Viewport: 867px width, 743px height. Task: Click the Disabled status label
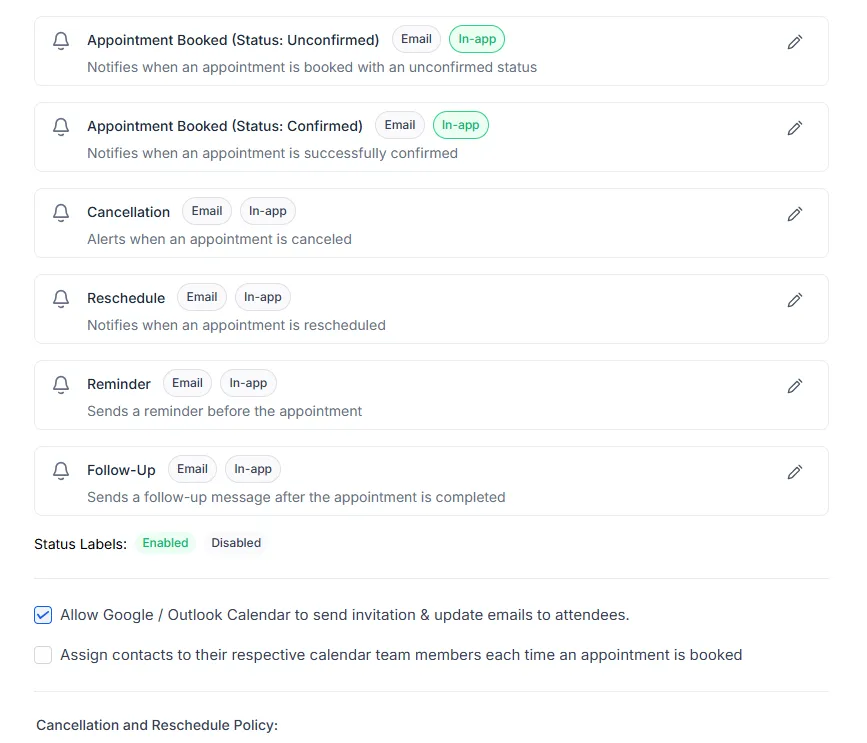pyautogui.click(x=236, y=543)
